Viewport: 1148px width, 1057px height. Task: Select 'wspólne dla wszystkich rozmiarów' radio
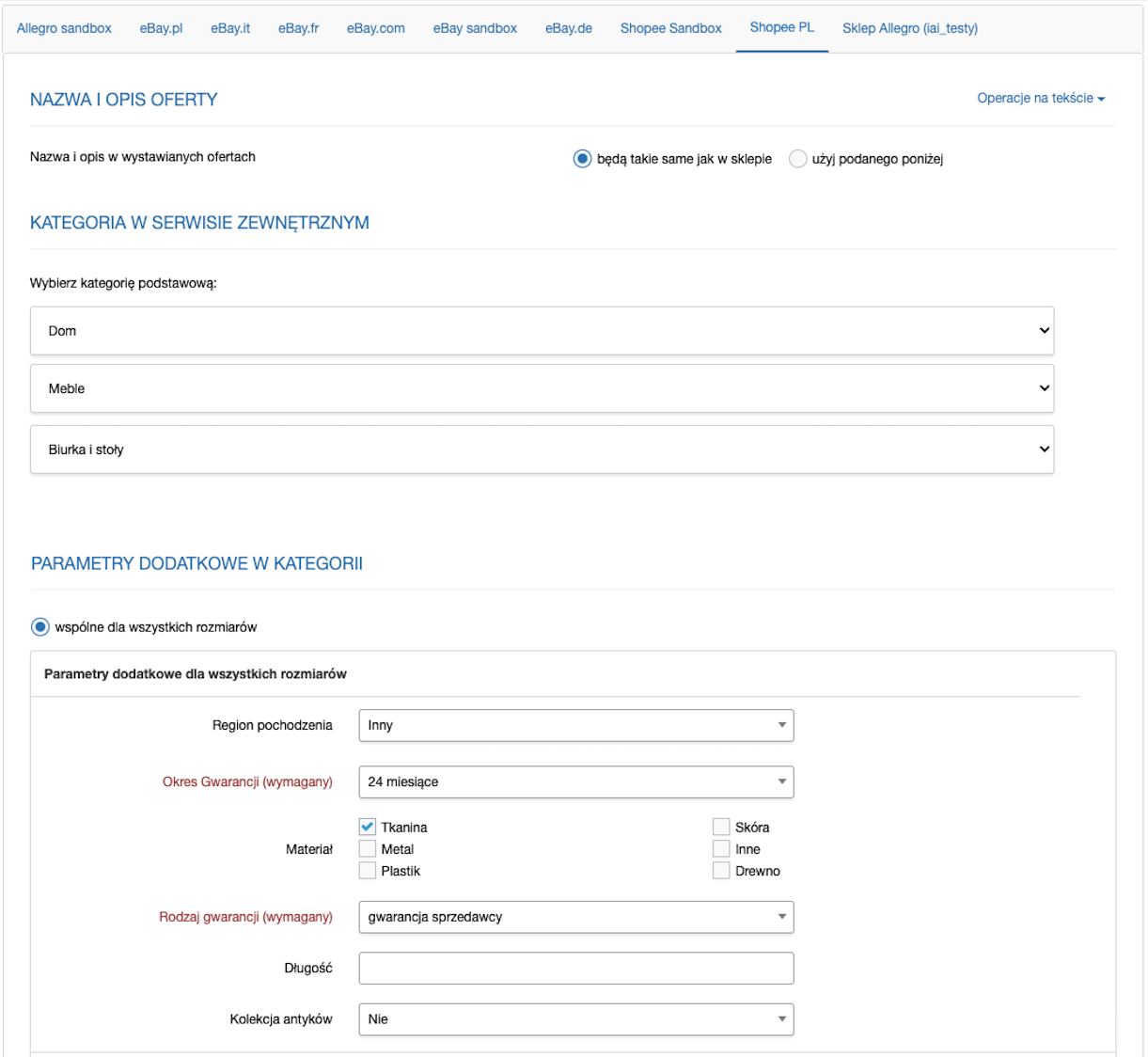[x=39, y=626]
